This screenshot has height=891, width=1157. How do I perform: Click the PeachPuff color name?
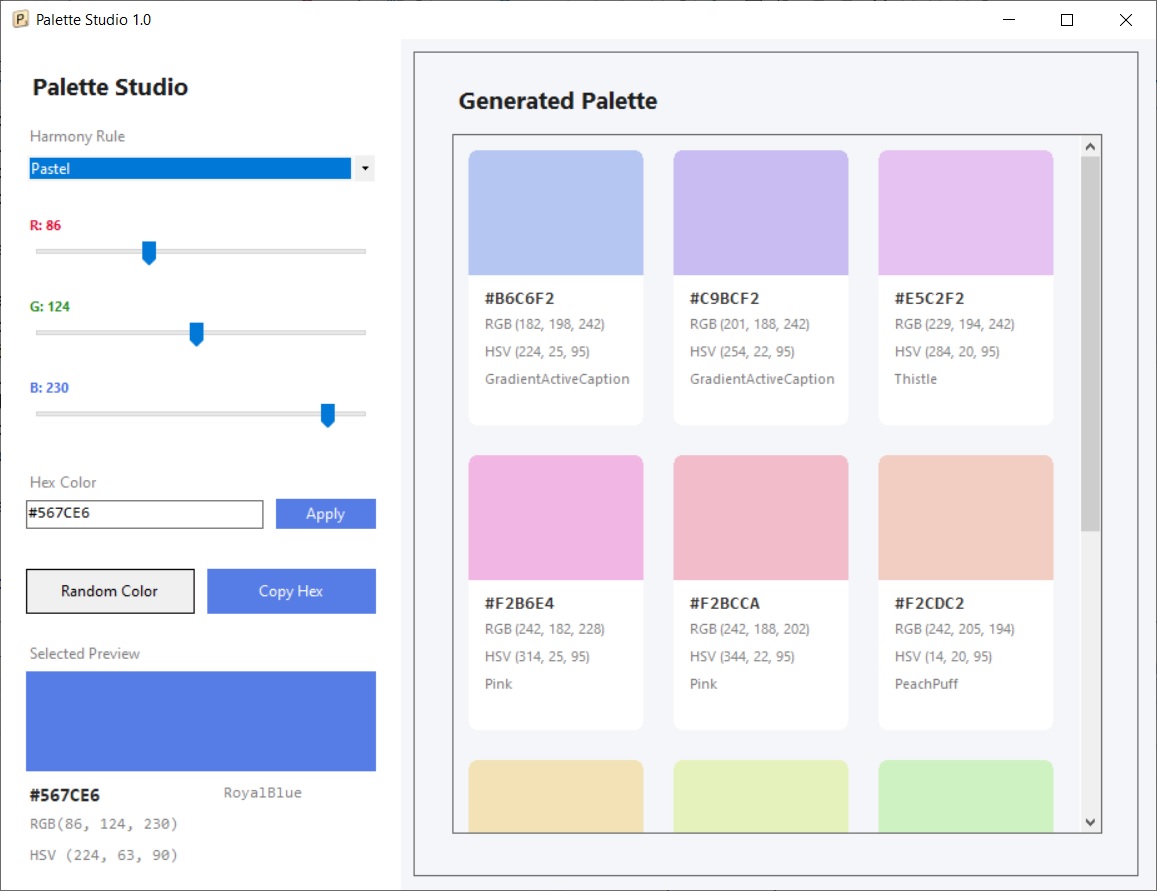[926, 684]
